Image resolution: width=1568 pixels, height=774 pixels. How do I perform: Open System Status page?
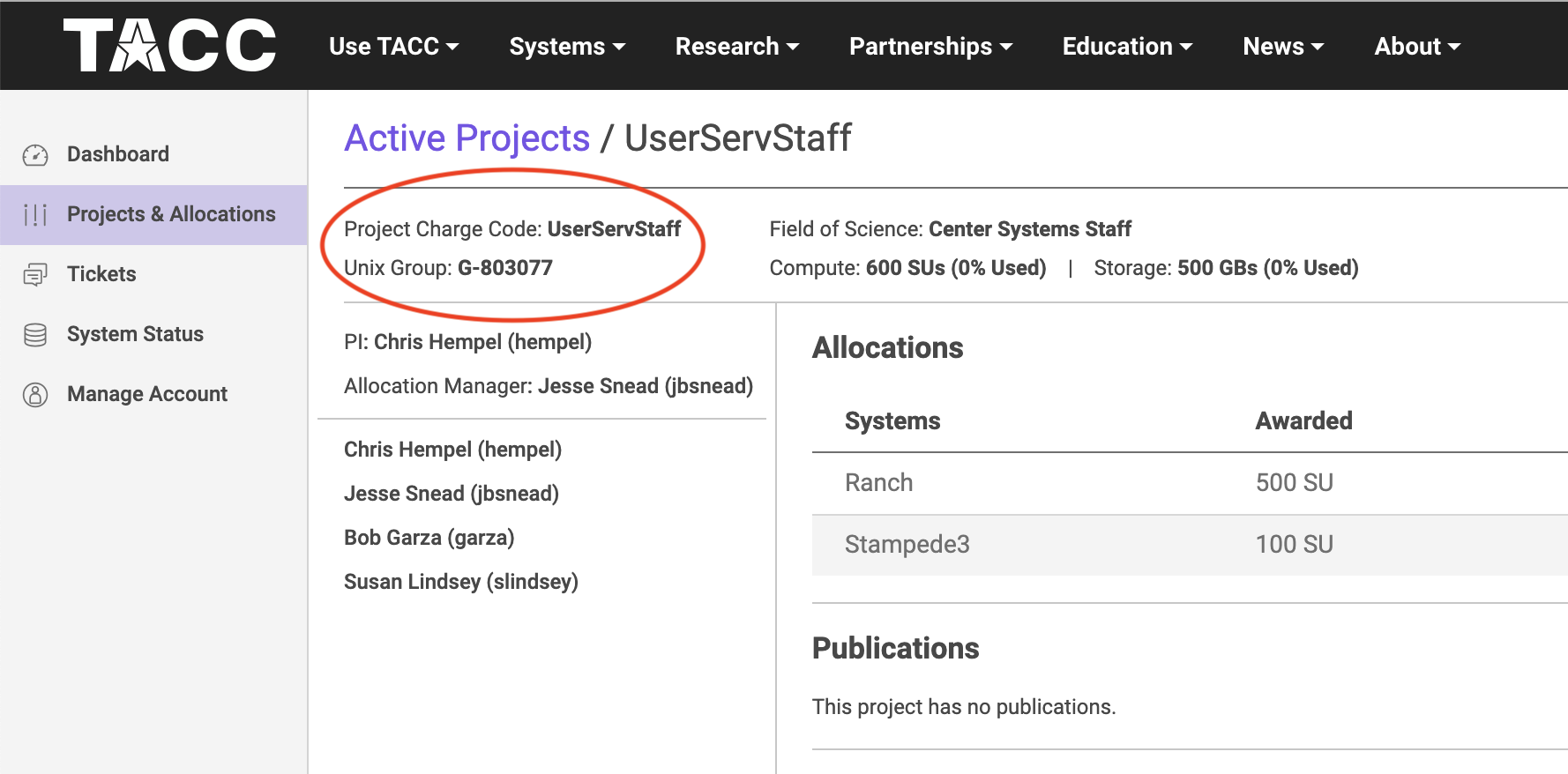(x=135, y=334)
